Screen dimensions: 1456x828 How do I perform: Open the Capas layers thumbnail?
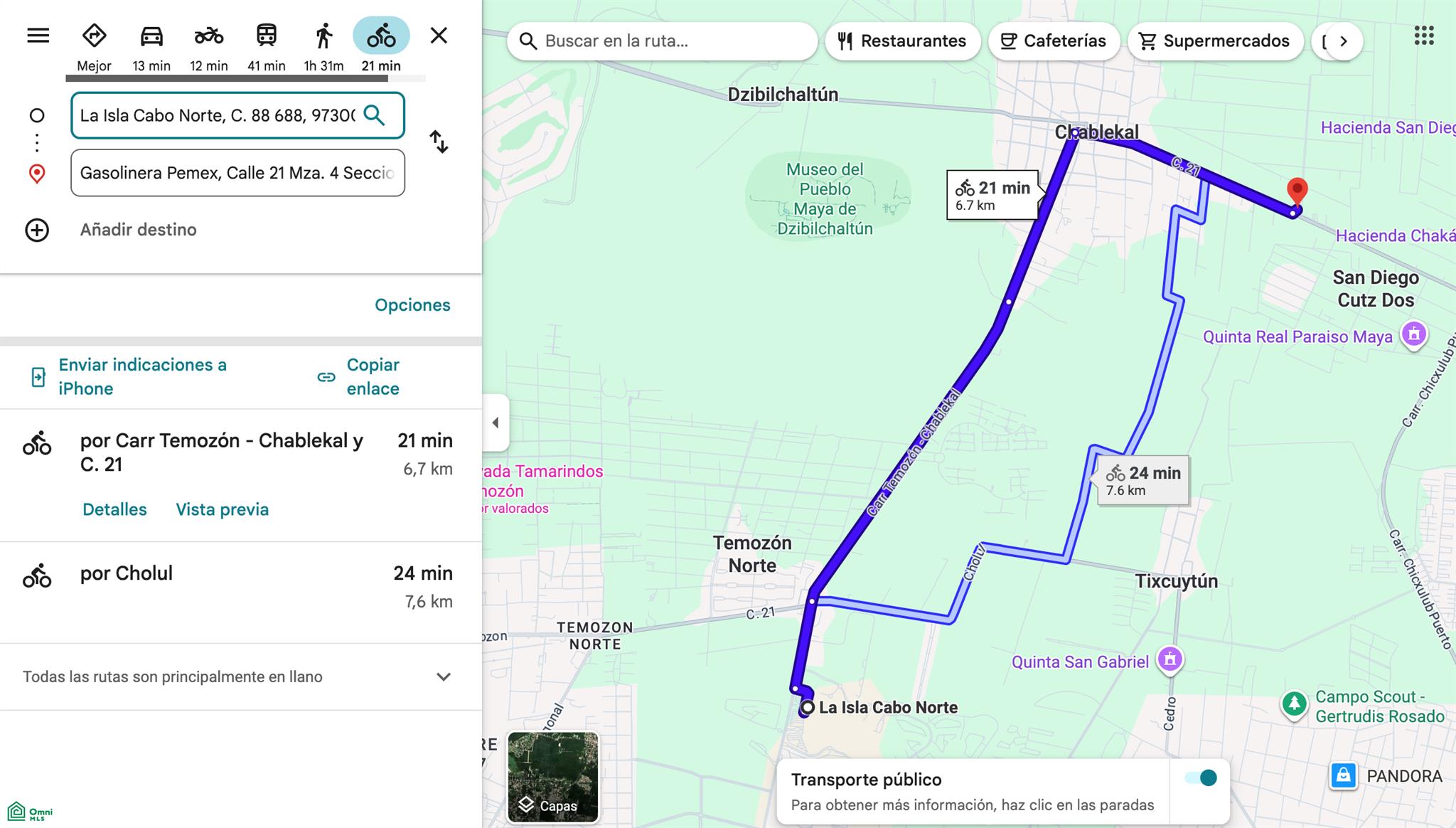click(x=552, y=777)
